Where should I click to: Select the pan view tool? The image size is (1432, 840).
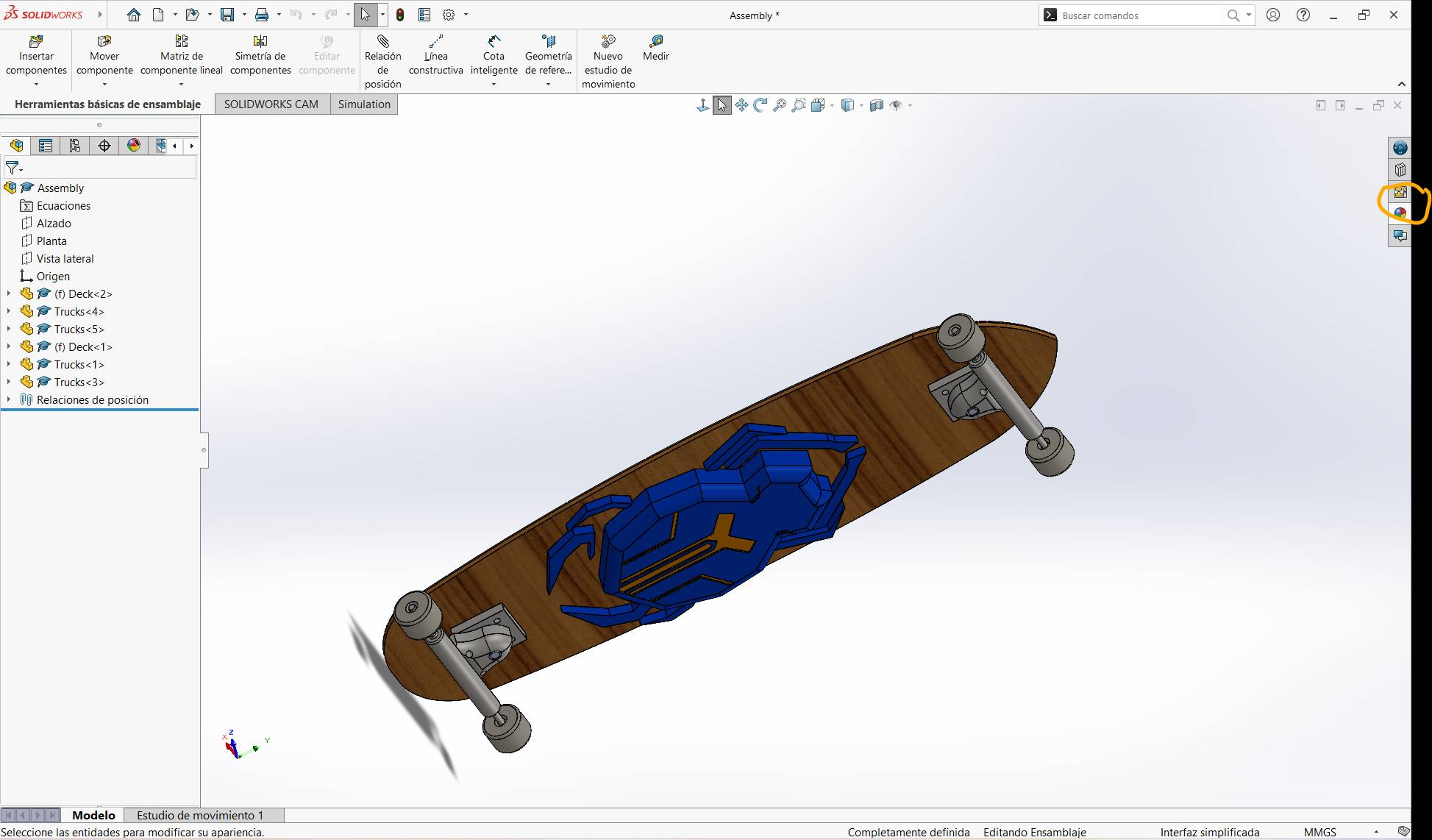point(741,105)
